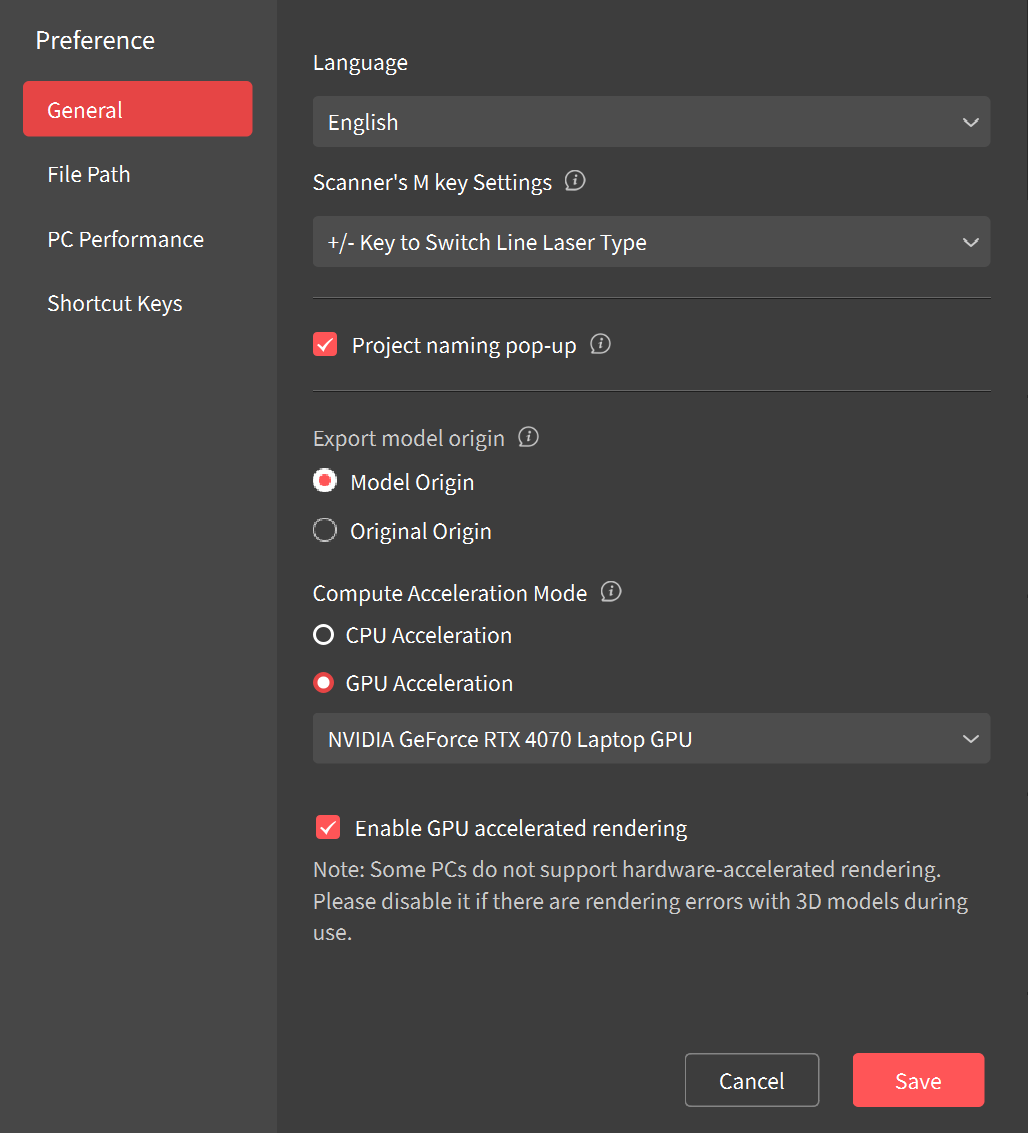Click the Cancel button
Screen dimensions: 1028x1133
[751, 1080]
